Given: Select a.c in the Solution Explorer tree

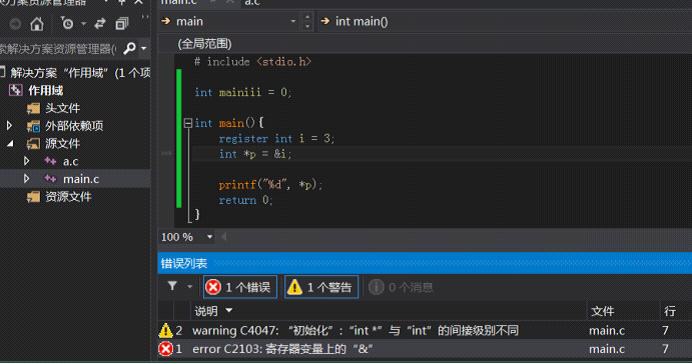Looking at the screenshot, I should tap(71, 161).
